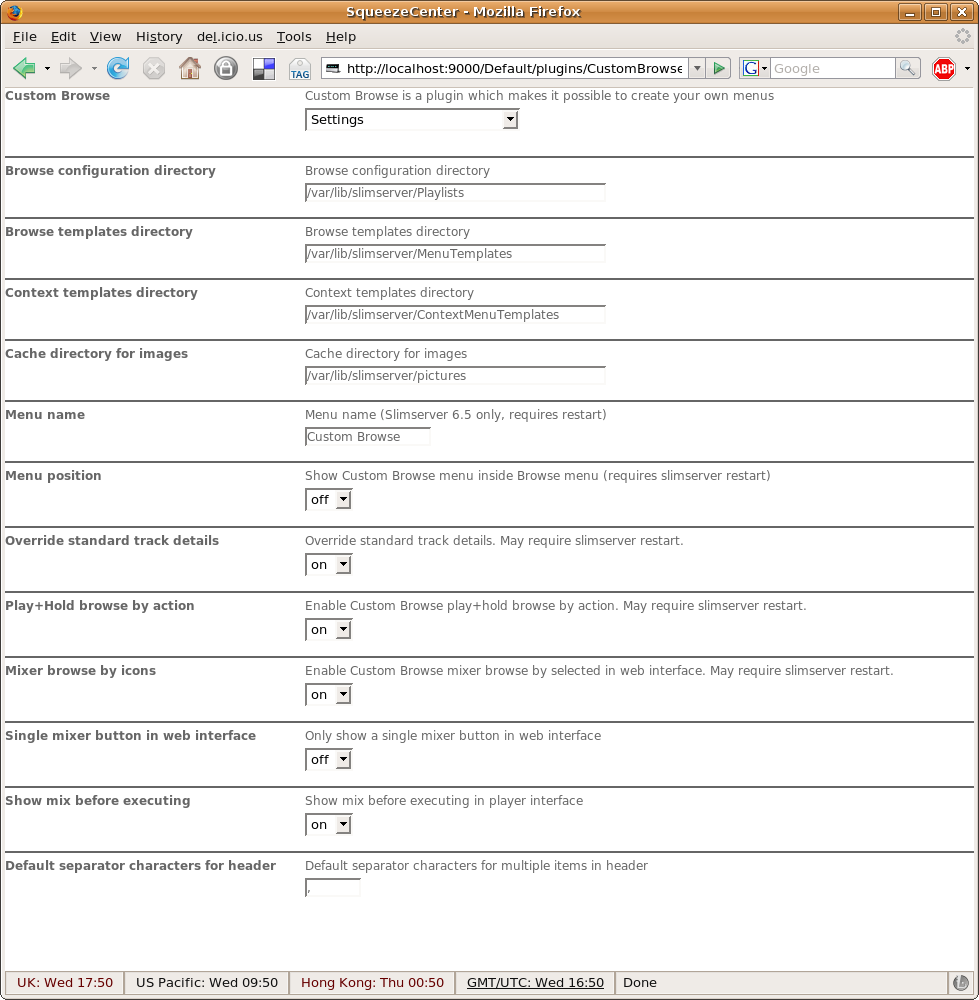This screenshot has height=1000, width=979.
Task: Click the search magnifier icon
Action: click(x=907, y=68)
